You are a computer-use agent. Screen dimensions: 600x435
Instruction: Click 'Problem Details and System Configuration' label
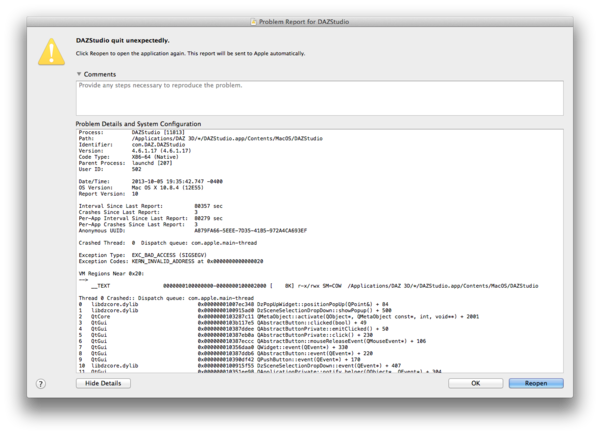coord(138,124)
